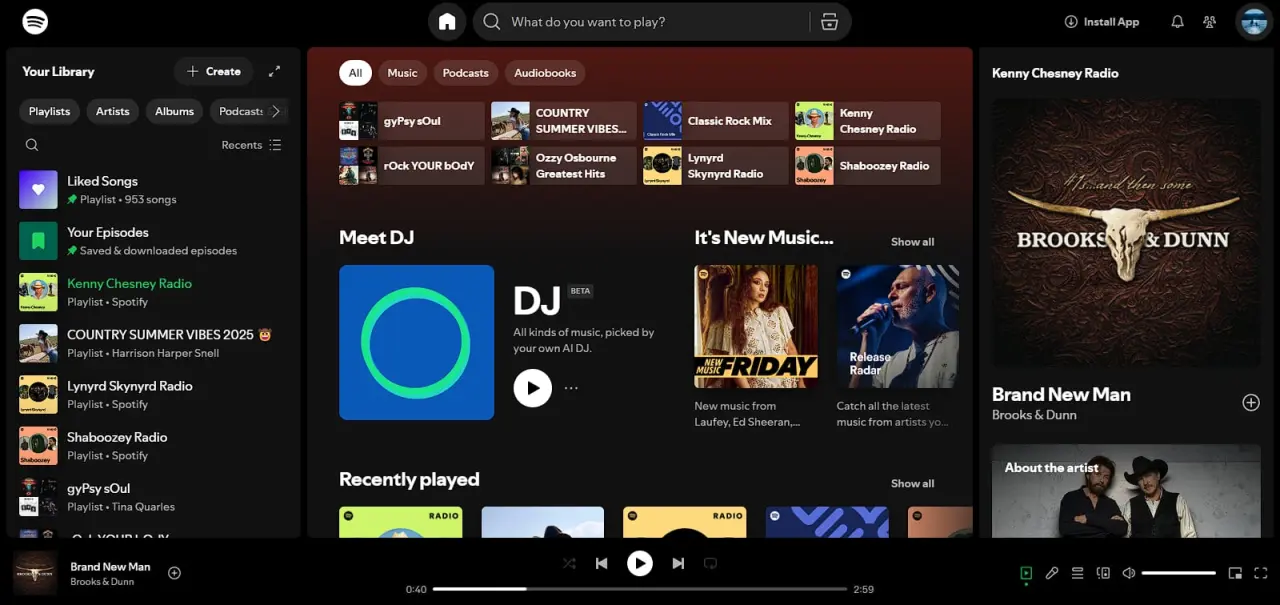Enter full screen icon

(1261, 573)
